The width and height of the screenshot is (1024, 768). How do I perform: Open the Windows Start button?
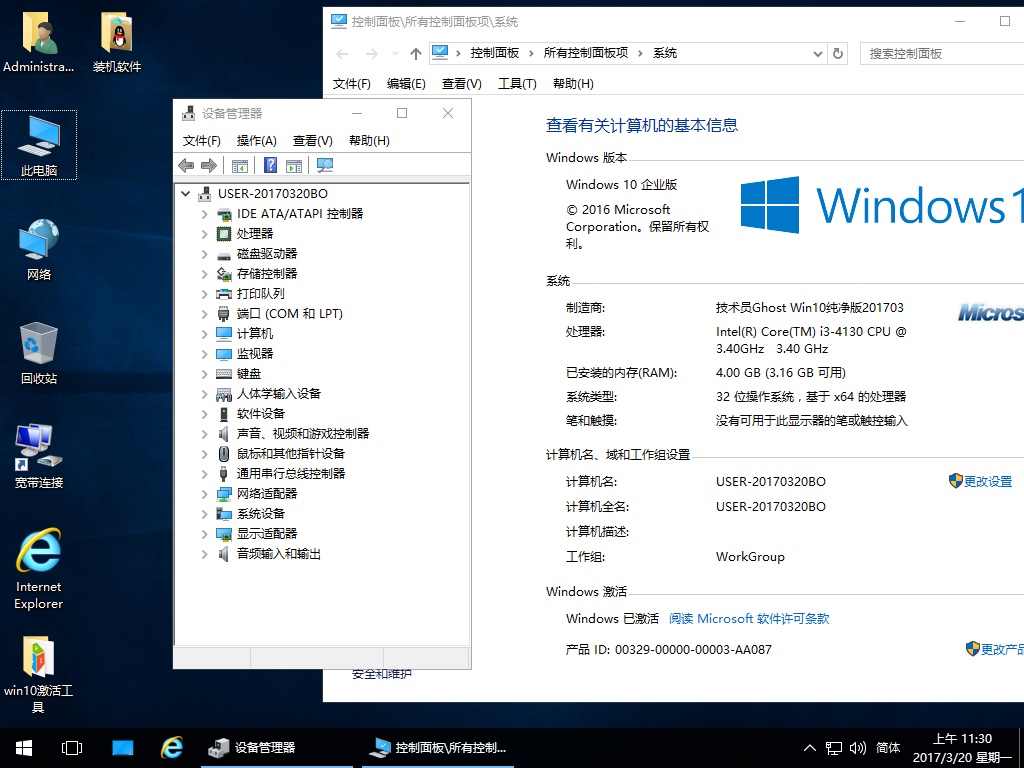pos(24,748)
